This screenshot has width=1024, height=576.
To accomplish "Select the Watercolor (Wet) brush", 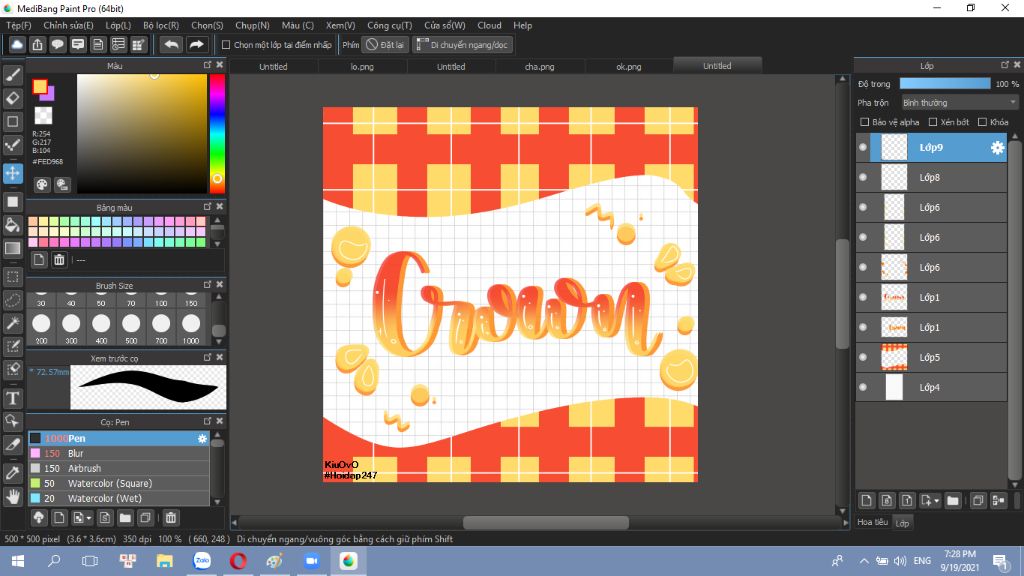I will [x=118, y=498].
